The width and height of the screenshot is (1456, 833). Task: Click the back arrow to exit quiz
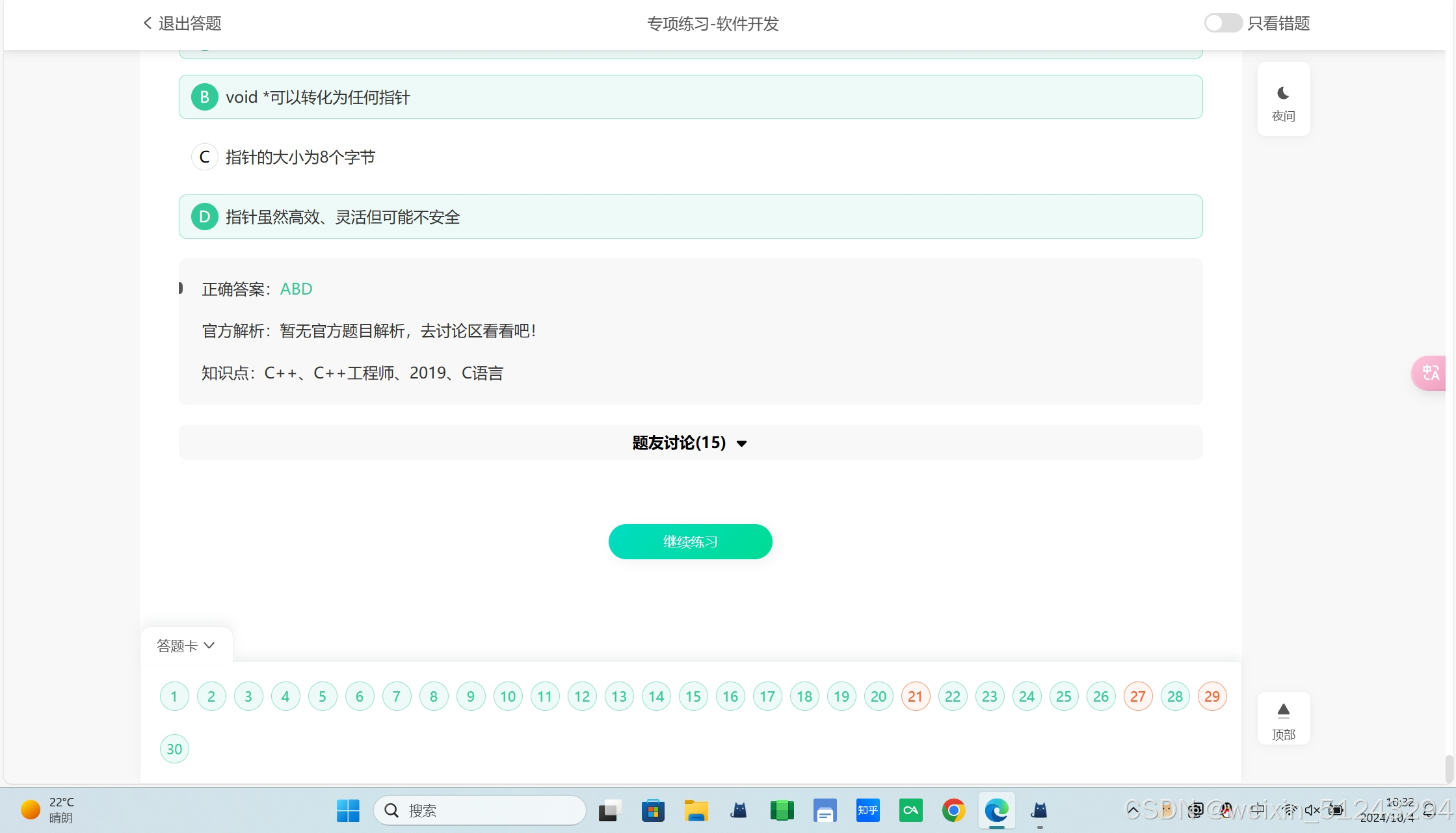pyautogui.click(x=148, y=23)
